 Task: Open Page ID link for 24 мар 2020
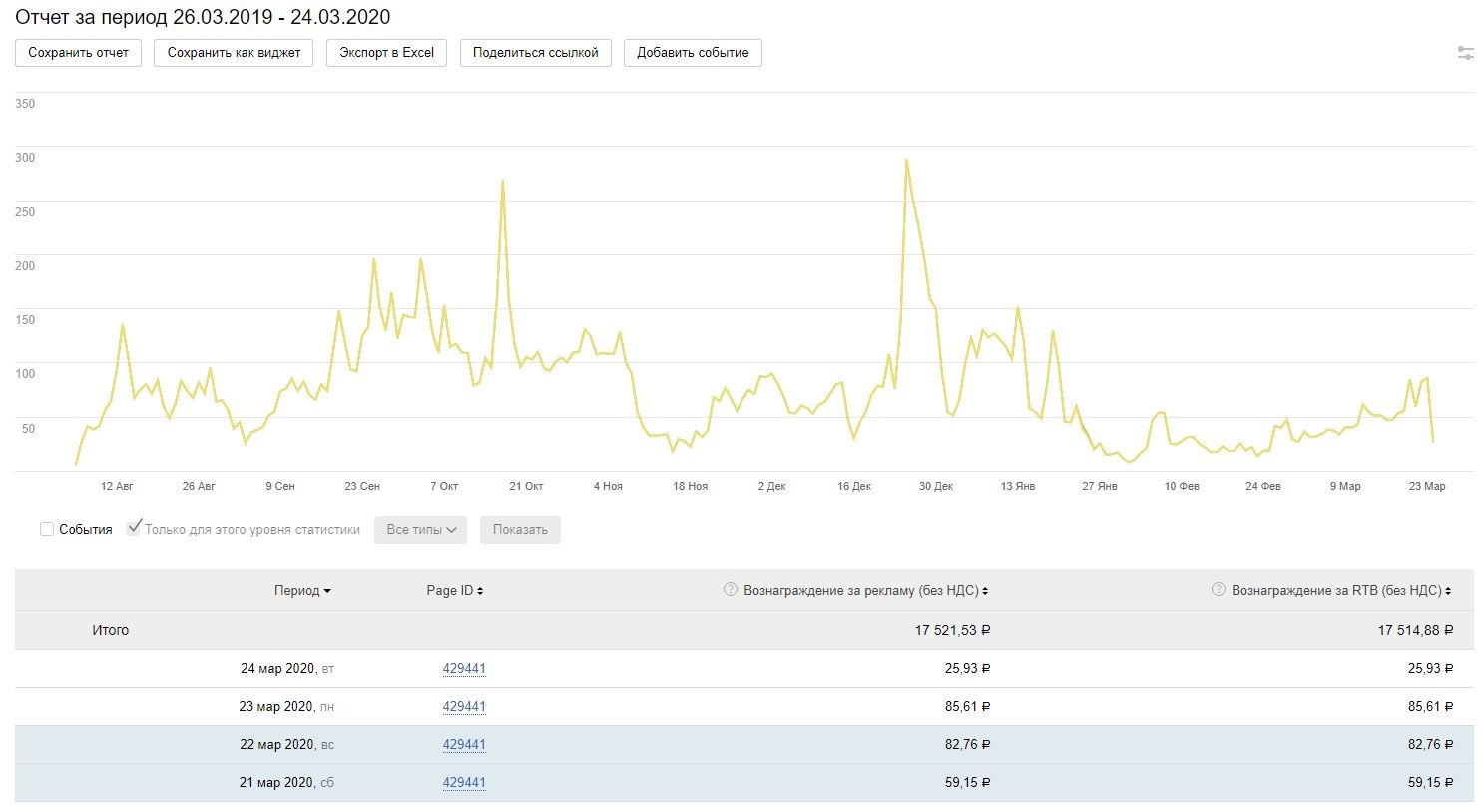pyautogui.click(x=464, y=669)
